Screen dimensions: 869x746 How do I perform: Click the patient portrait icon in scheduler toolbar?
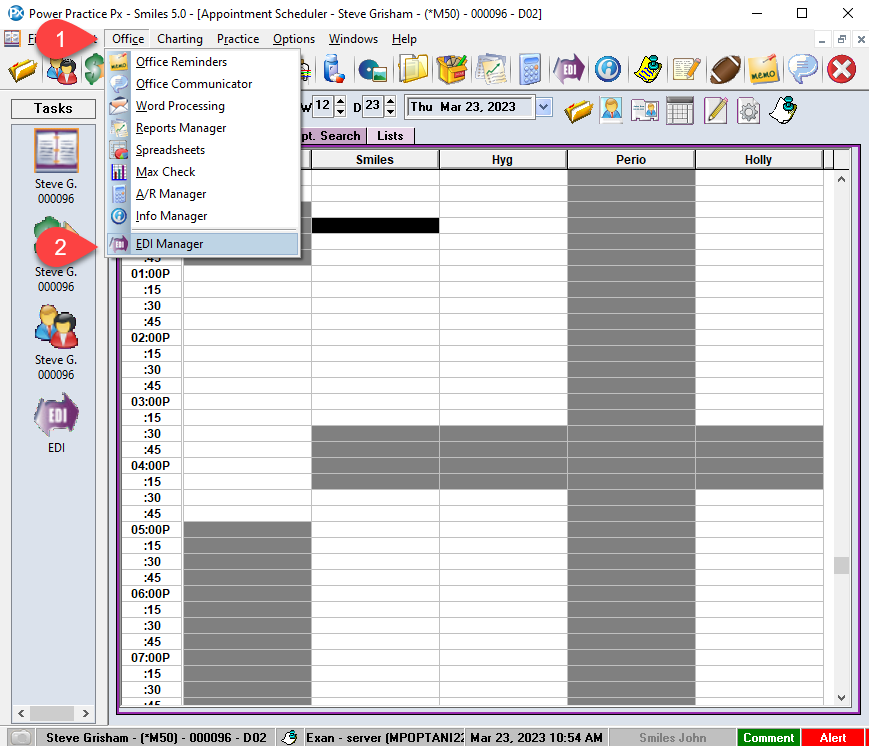(611, 110)
